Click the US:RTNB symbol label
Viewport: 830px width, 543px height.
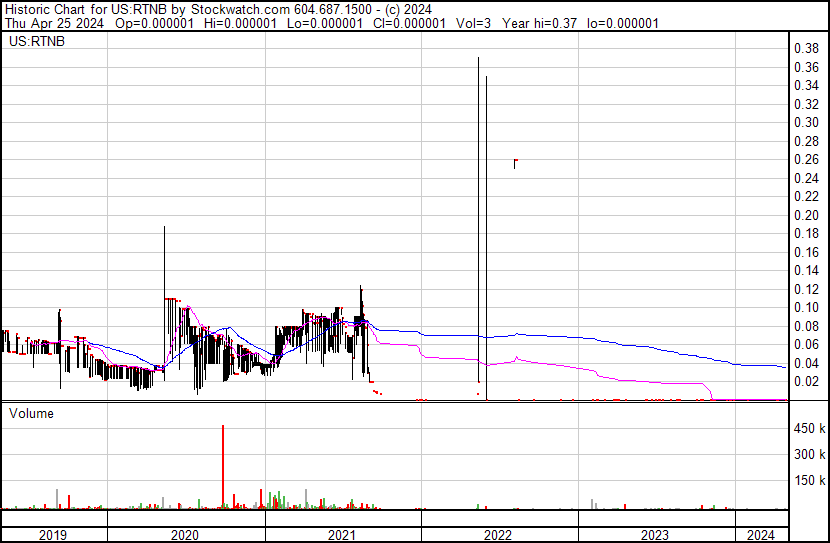click(x=37, y=41)
